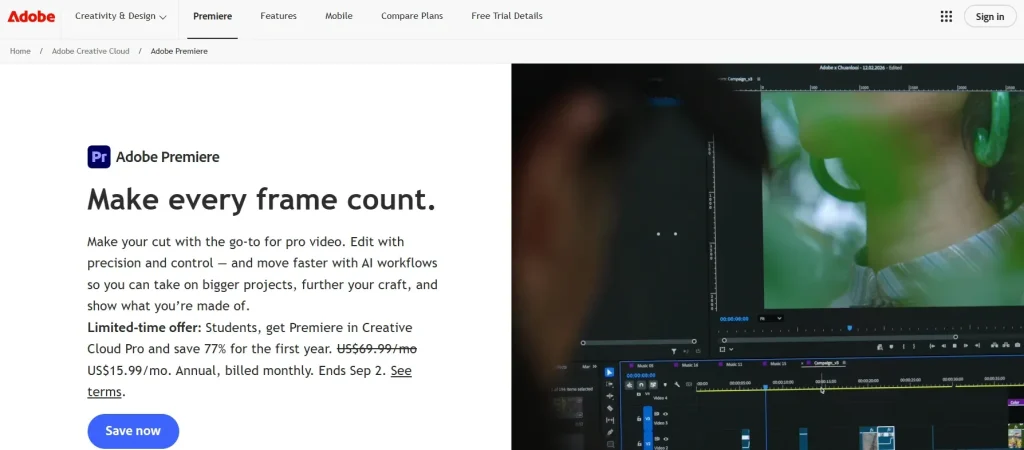Open the Features navigation item
The width and height of the screenshot is (1024, 450).
[x=278, y=16]
